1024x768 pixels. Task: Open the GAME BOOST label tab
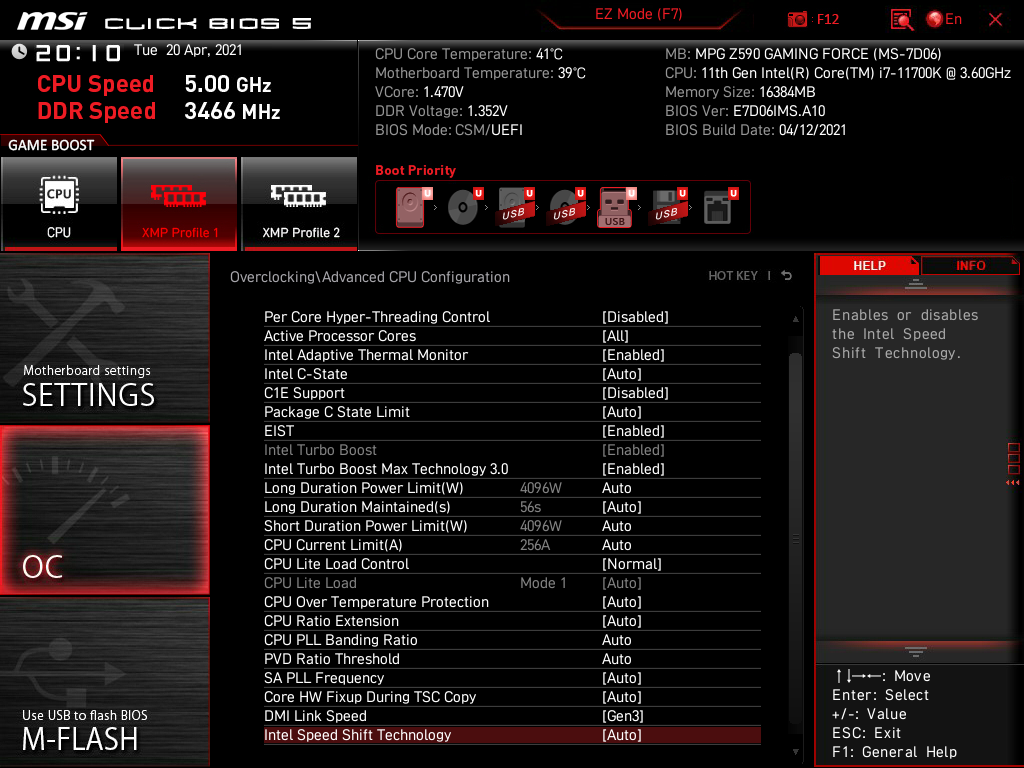pyautogui.click(x=51, y=145)
